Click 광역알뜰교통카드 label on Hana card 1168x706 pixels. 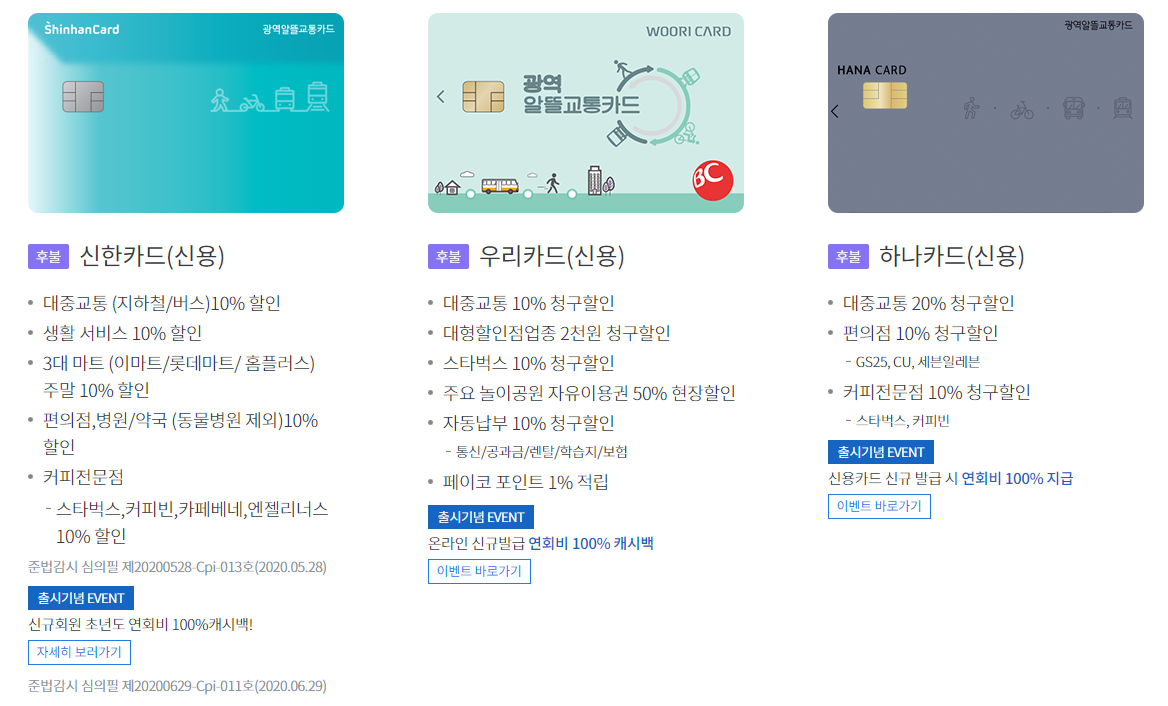pyautogui.click(x=1098, y=25)
